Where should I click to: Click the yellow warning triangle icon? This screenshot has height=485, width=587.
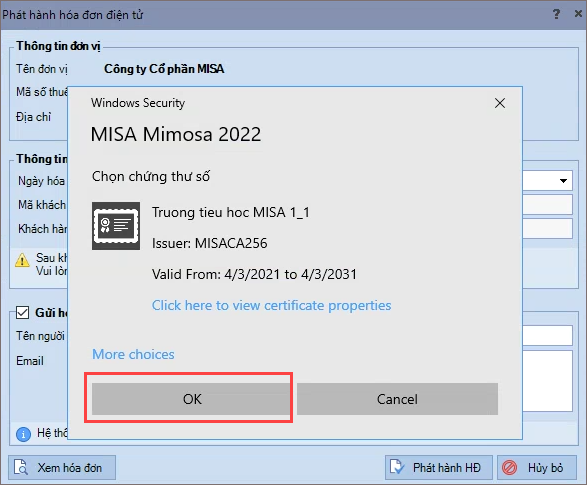(22, 260)
